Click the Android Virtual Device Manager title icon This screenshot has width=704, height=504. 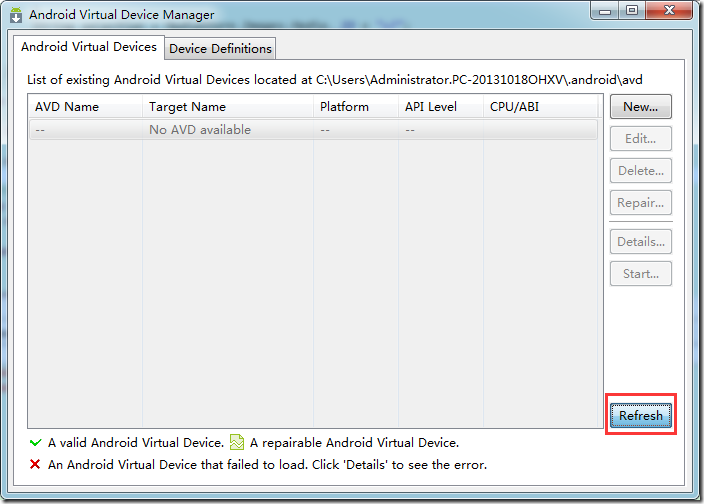pyautogui.click(x=16, y=16)
